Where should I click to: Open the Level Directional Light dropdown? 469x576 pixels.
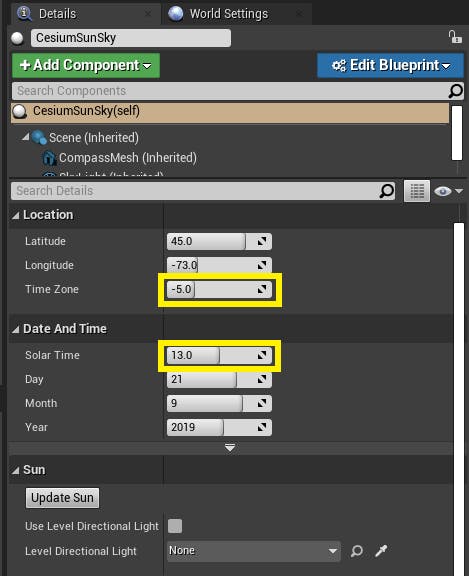(253, 551)
